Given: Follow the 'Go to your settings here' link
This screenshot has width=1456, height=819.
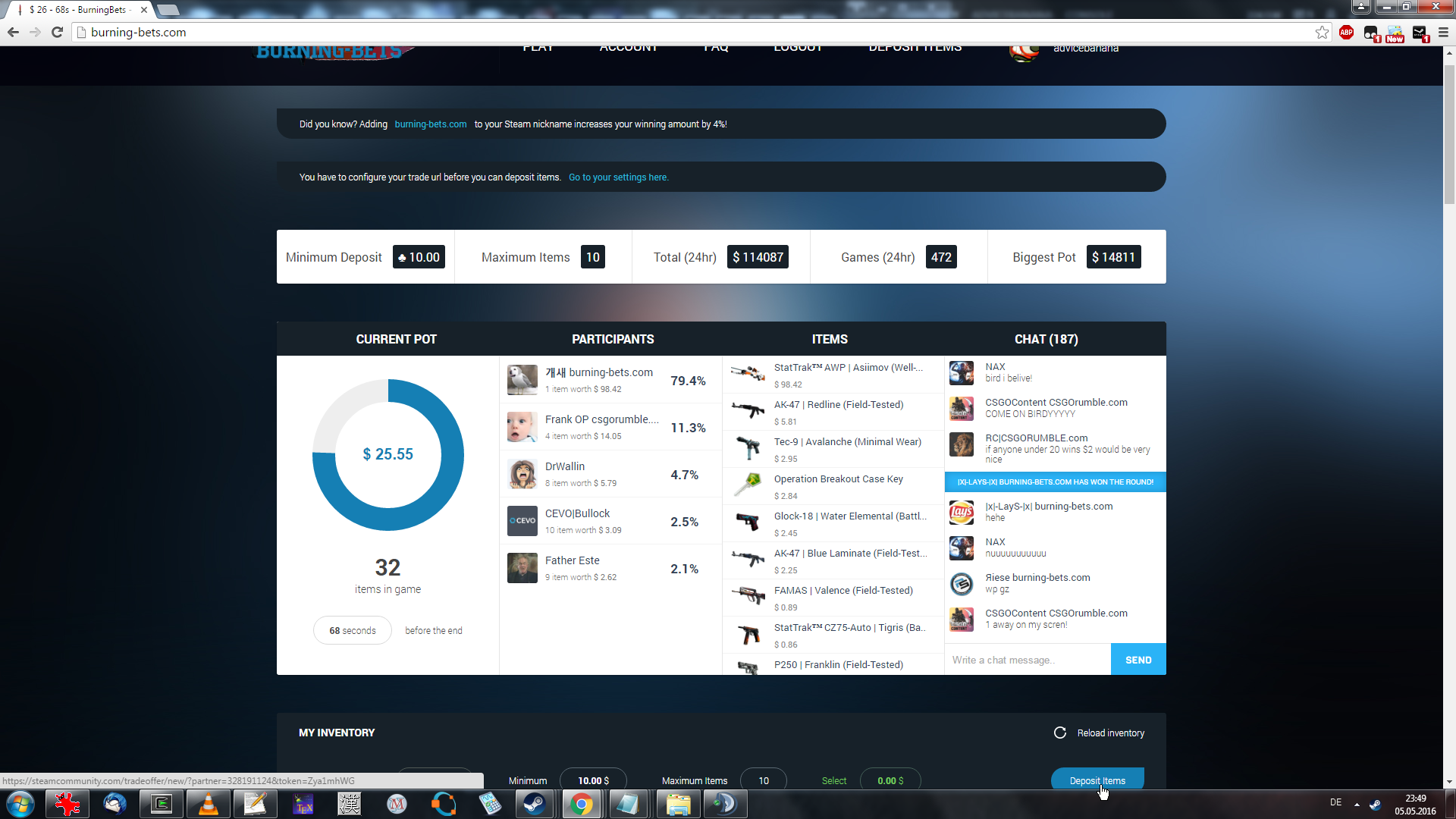Looking at the screenshot, I should (618, 177).
